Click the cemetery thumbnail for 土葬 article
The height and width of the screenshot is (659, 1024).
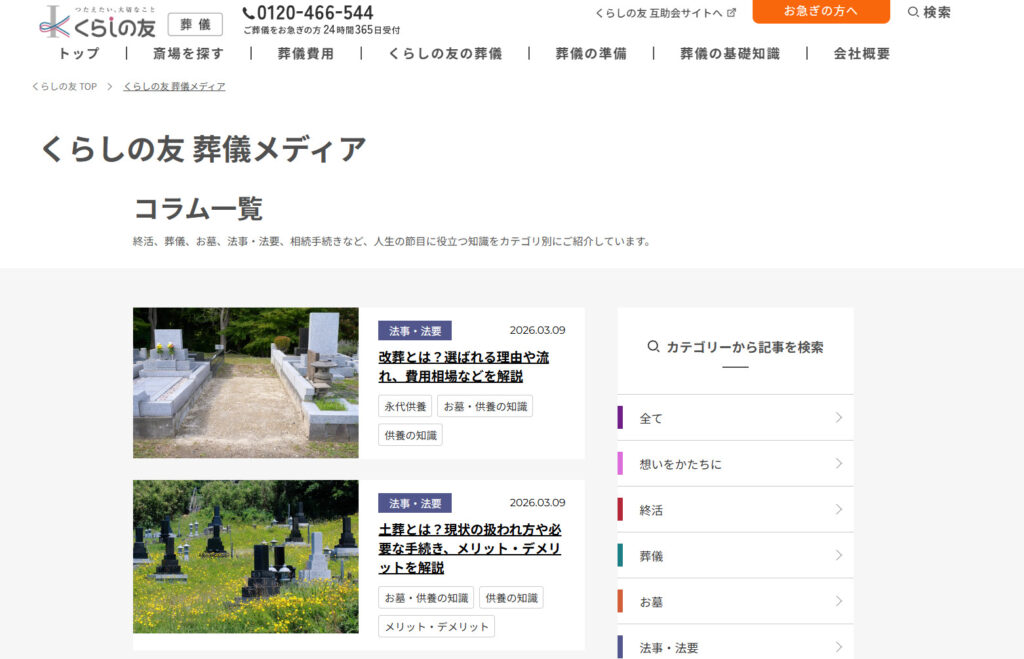point(245,556)
